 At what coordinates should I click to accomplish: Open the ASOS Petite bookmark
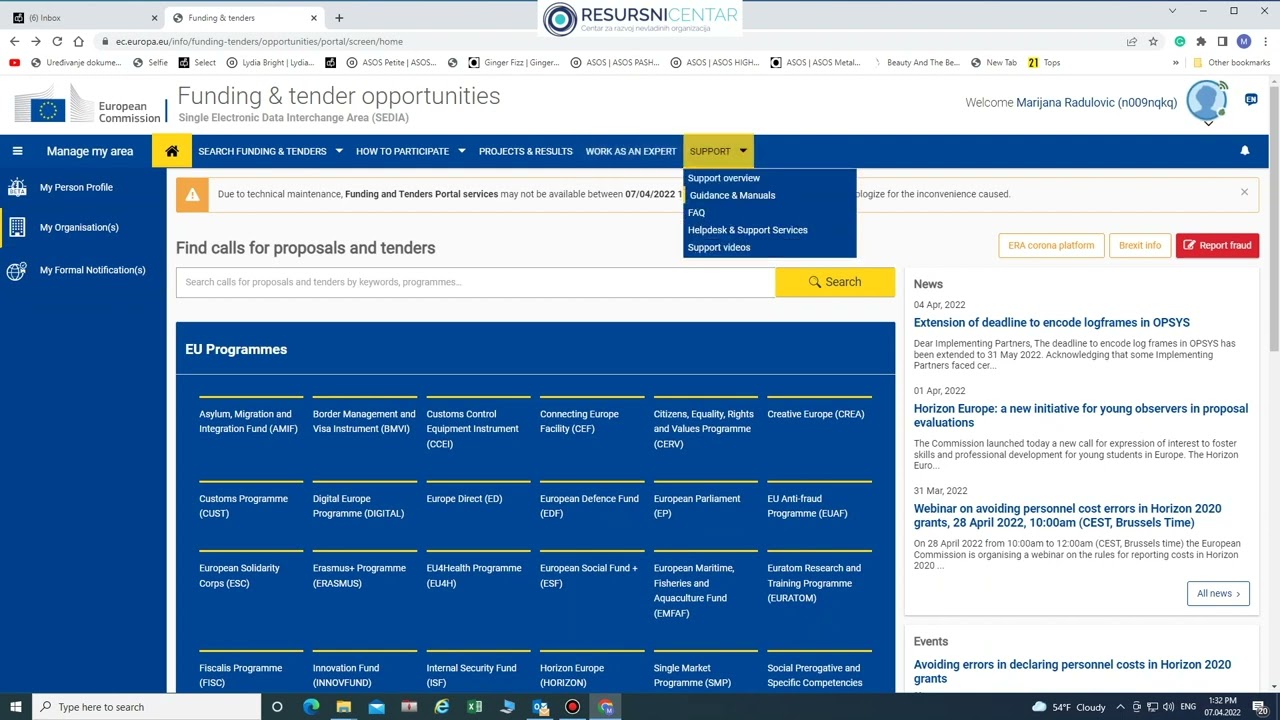pyautogui.click(x=391, y=62)
